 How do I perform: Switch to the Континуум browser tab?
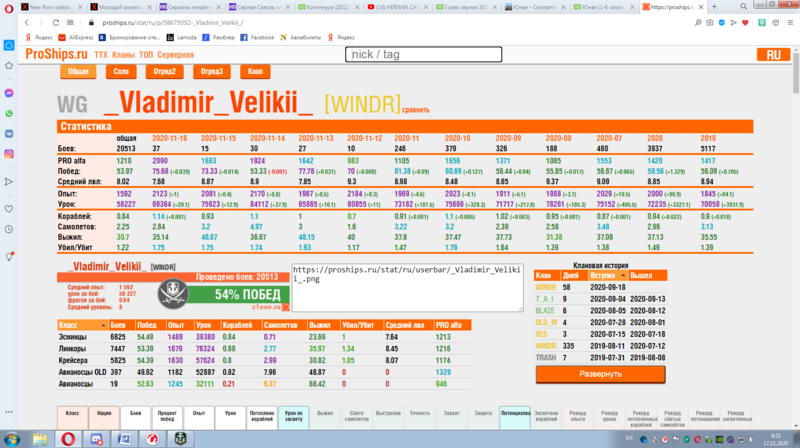click(x=328, y=7)
